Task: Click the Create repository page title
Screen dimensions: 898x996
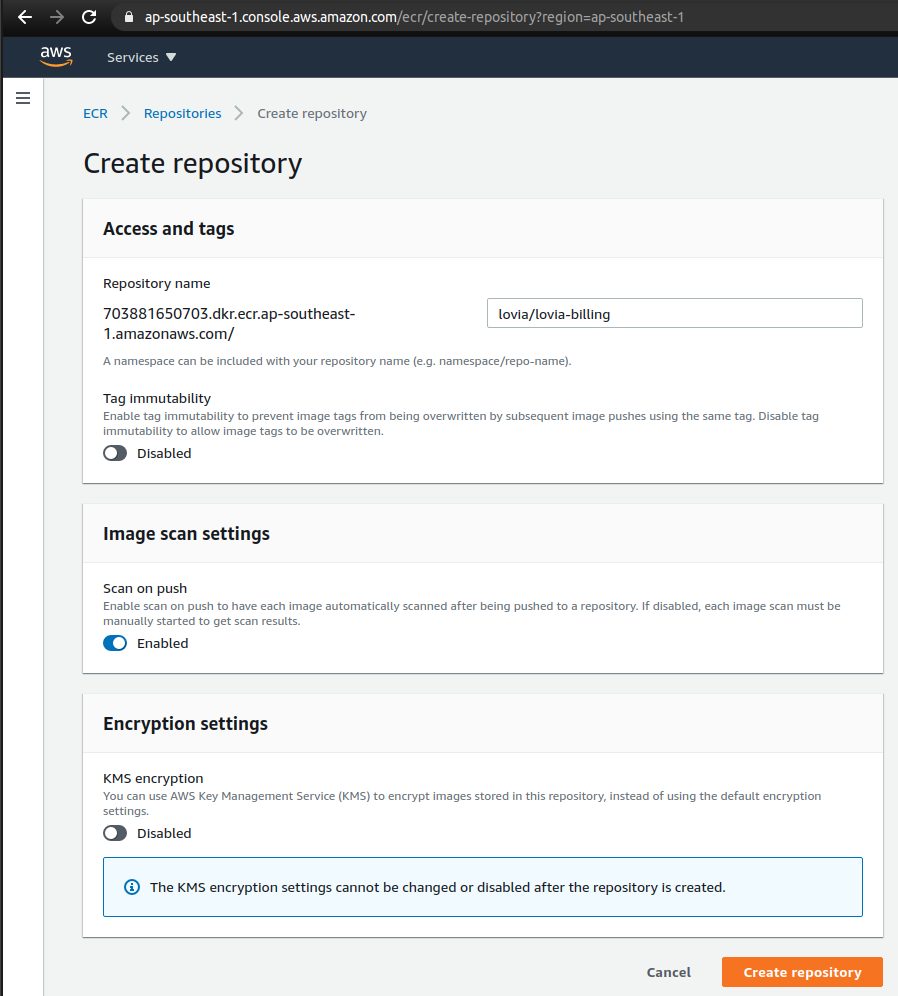Action: tap(192, 164)
